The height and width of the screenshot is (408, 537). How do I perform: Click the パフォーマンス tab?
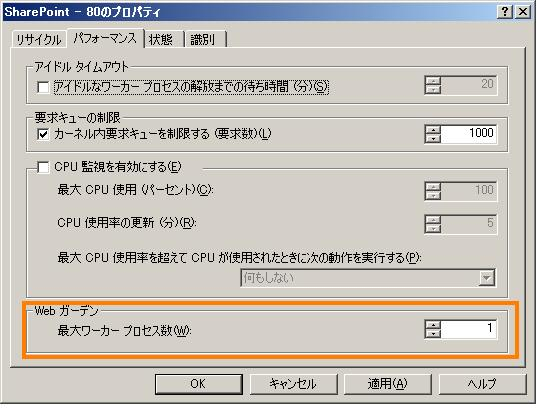tap(105, 38)
